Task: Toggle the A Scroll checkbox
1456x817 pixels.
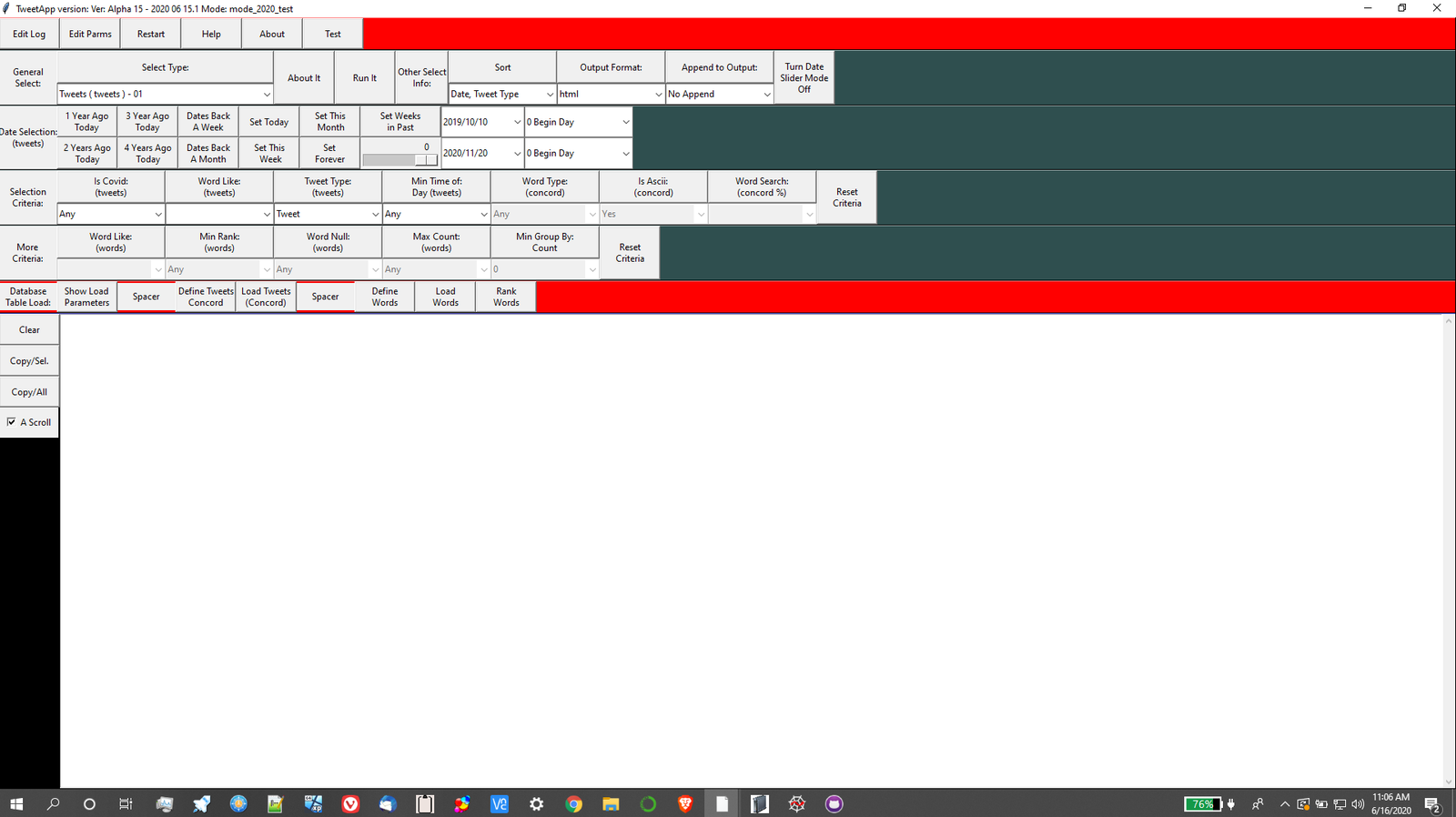Action: click(x=12, y=422)
